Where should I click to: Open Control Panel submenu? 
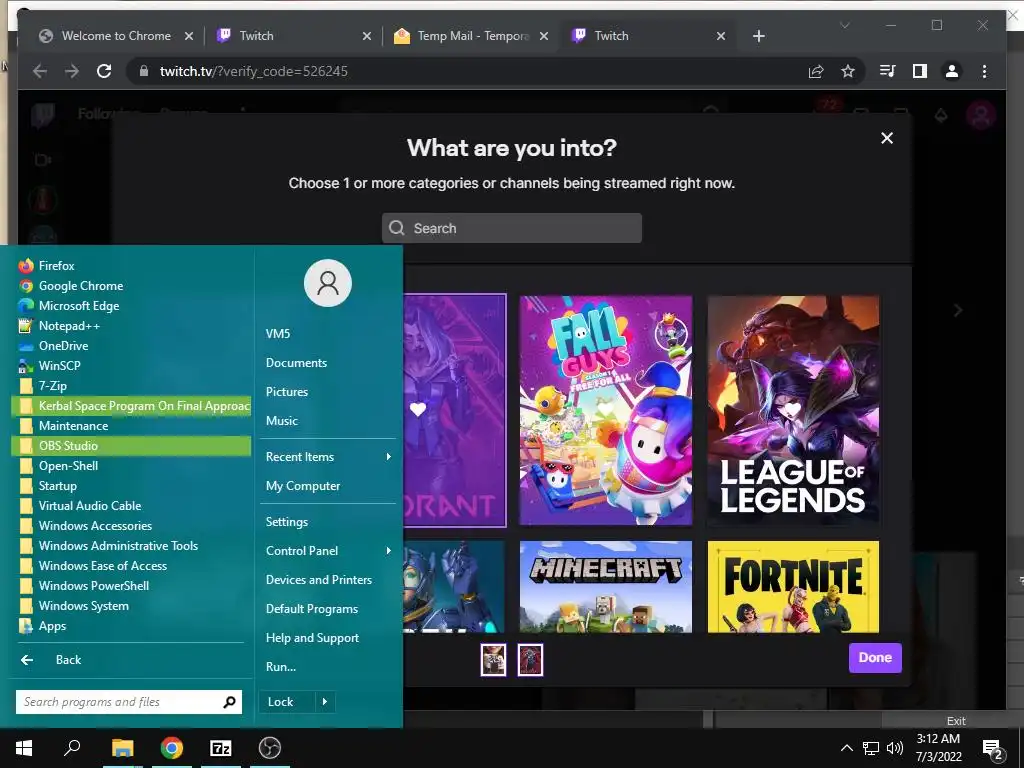(328, 551)
